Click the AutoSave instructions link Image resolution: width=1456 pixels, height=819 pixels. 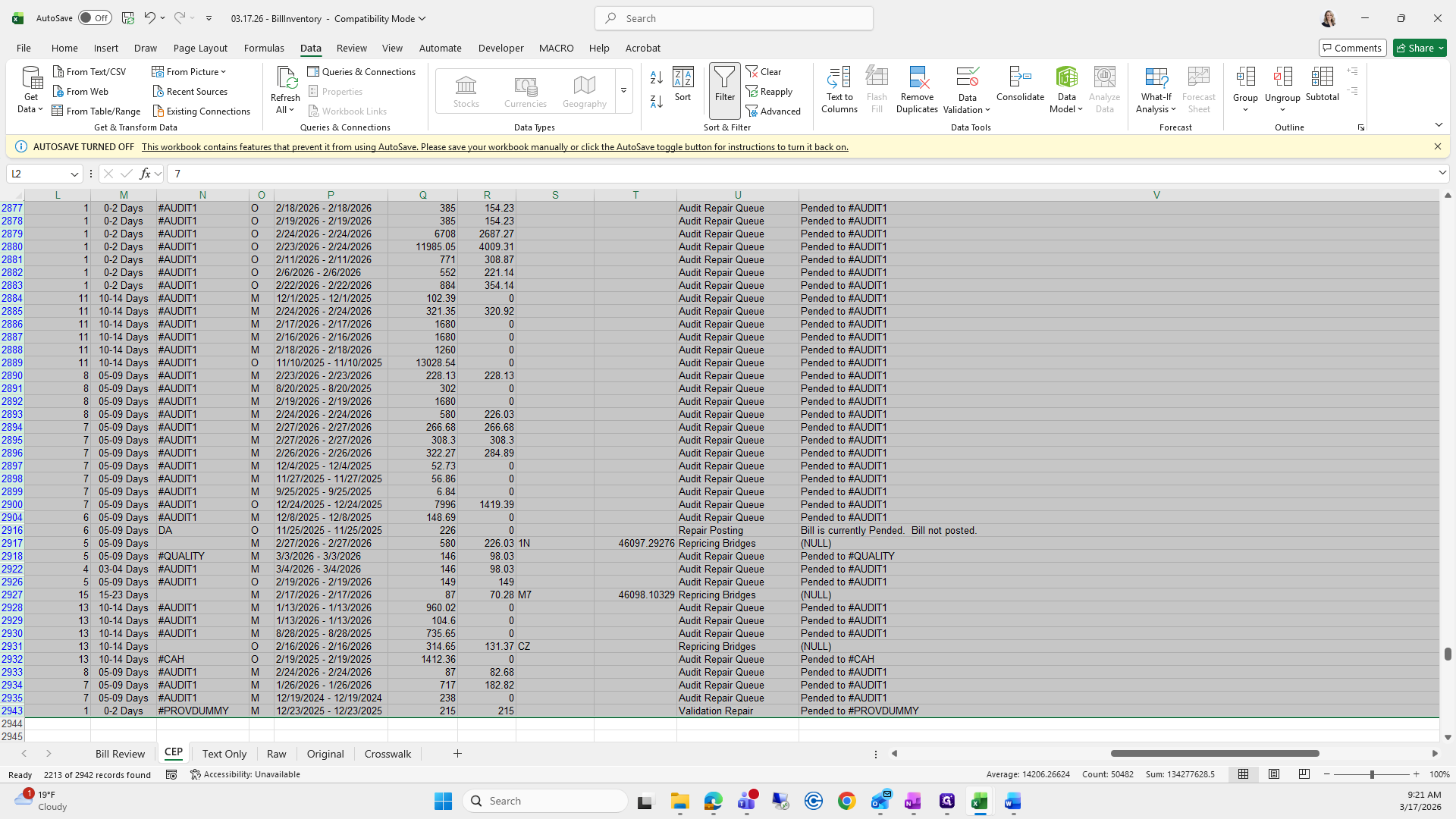pyautogui.click(x=494, y=147)
